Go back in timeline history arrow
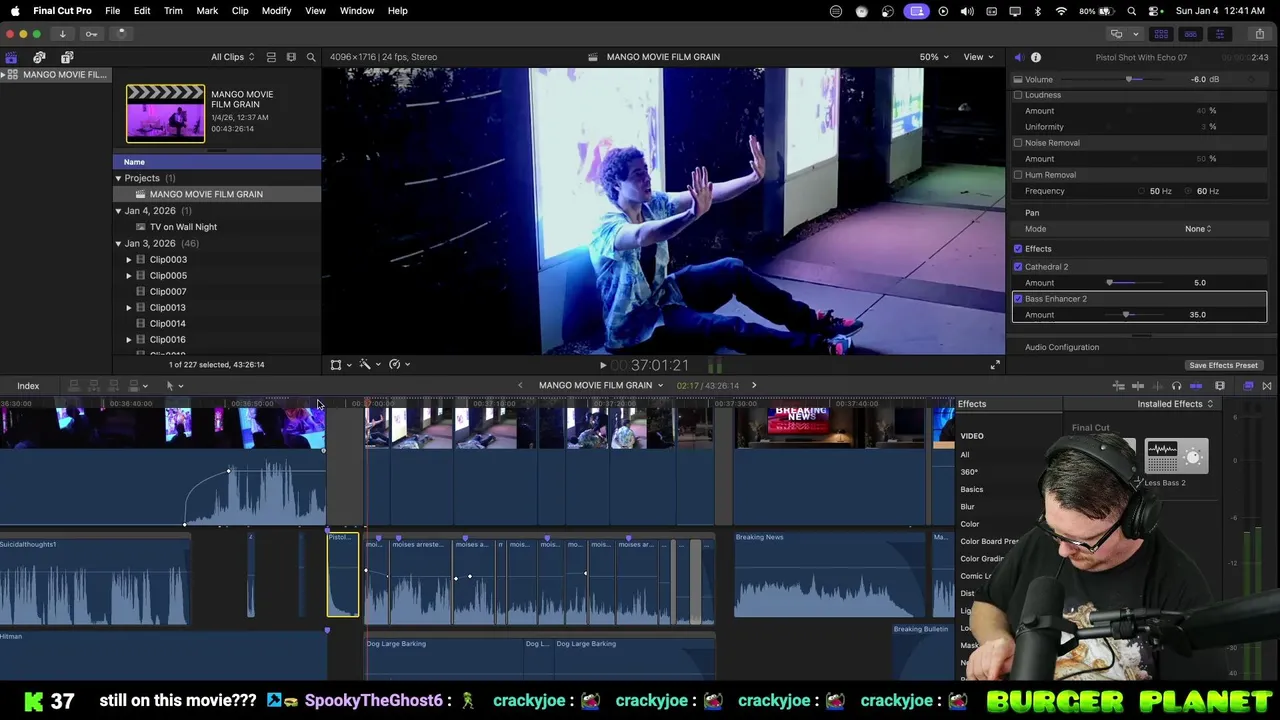 [520, 385]
